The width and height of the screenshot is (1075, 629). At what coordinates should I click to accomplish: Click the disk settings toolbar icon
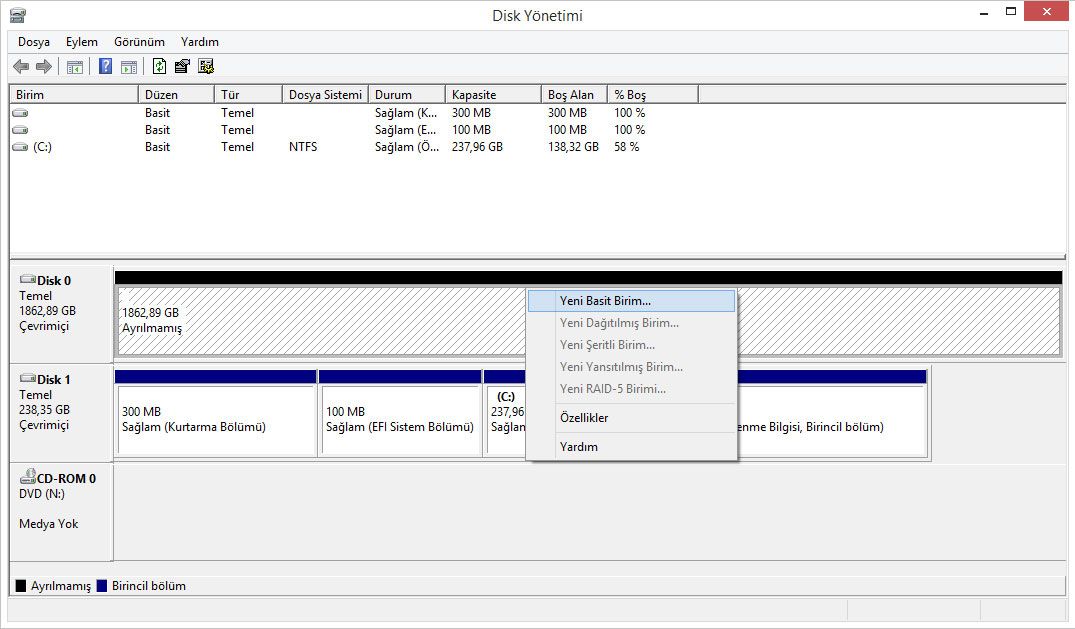pos(206,66)
